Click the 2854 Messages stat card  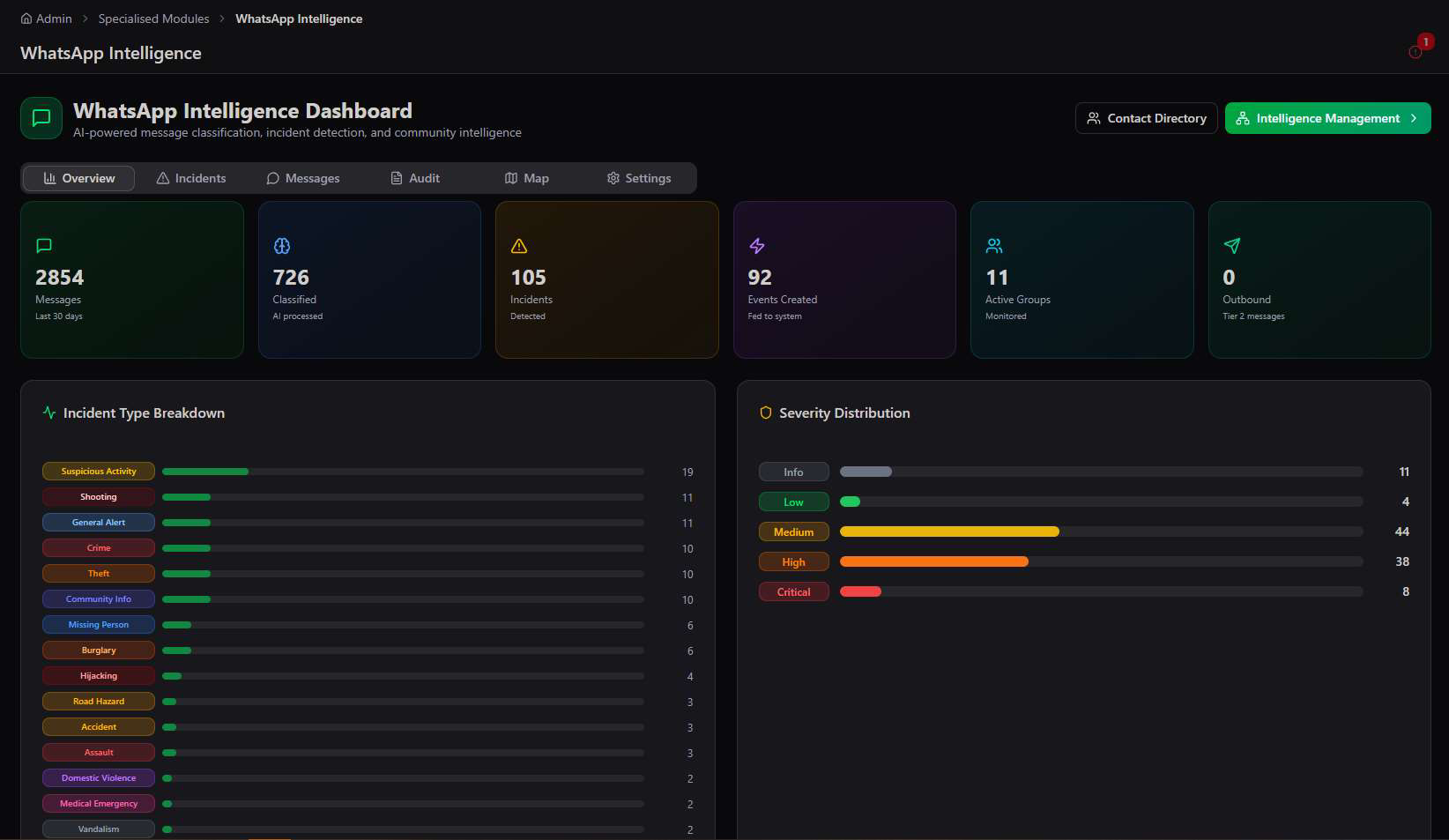click(132, 279)
